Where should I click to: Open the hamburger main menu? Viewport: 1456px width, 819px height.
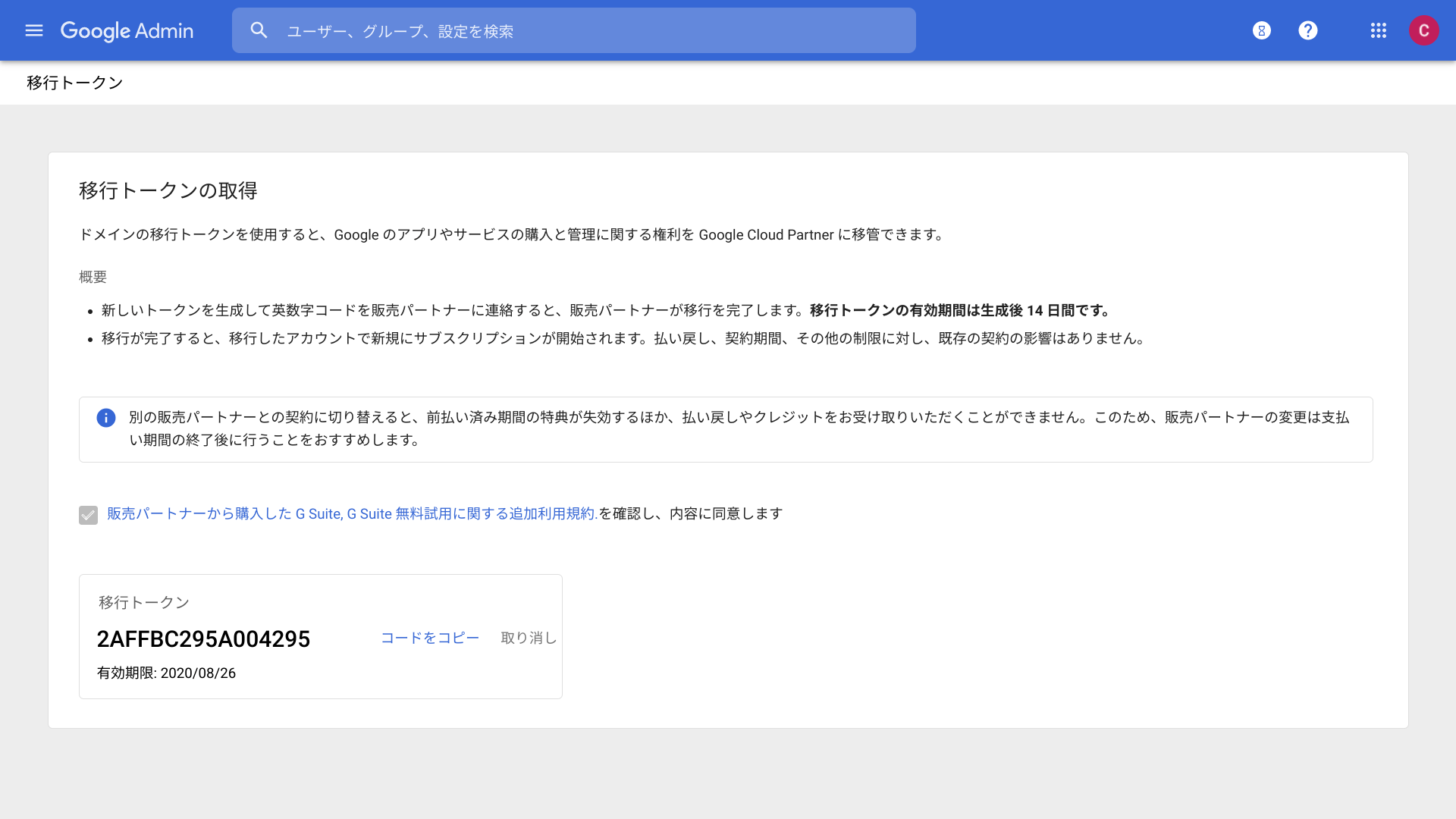[34, 30]
